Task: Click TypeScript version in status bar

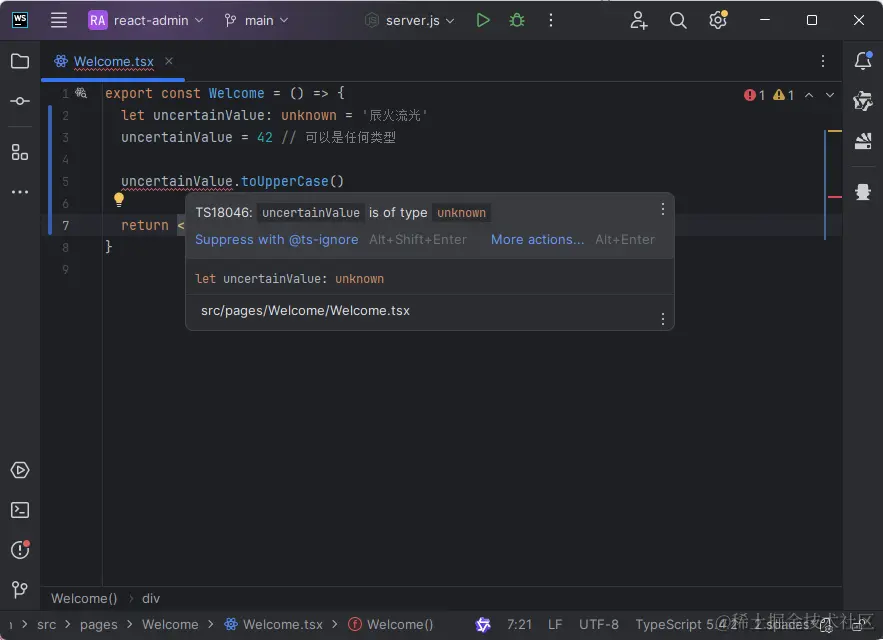Action: pyautogui.click(x=686, y=624)
